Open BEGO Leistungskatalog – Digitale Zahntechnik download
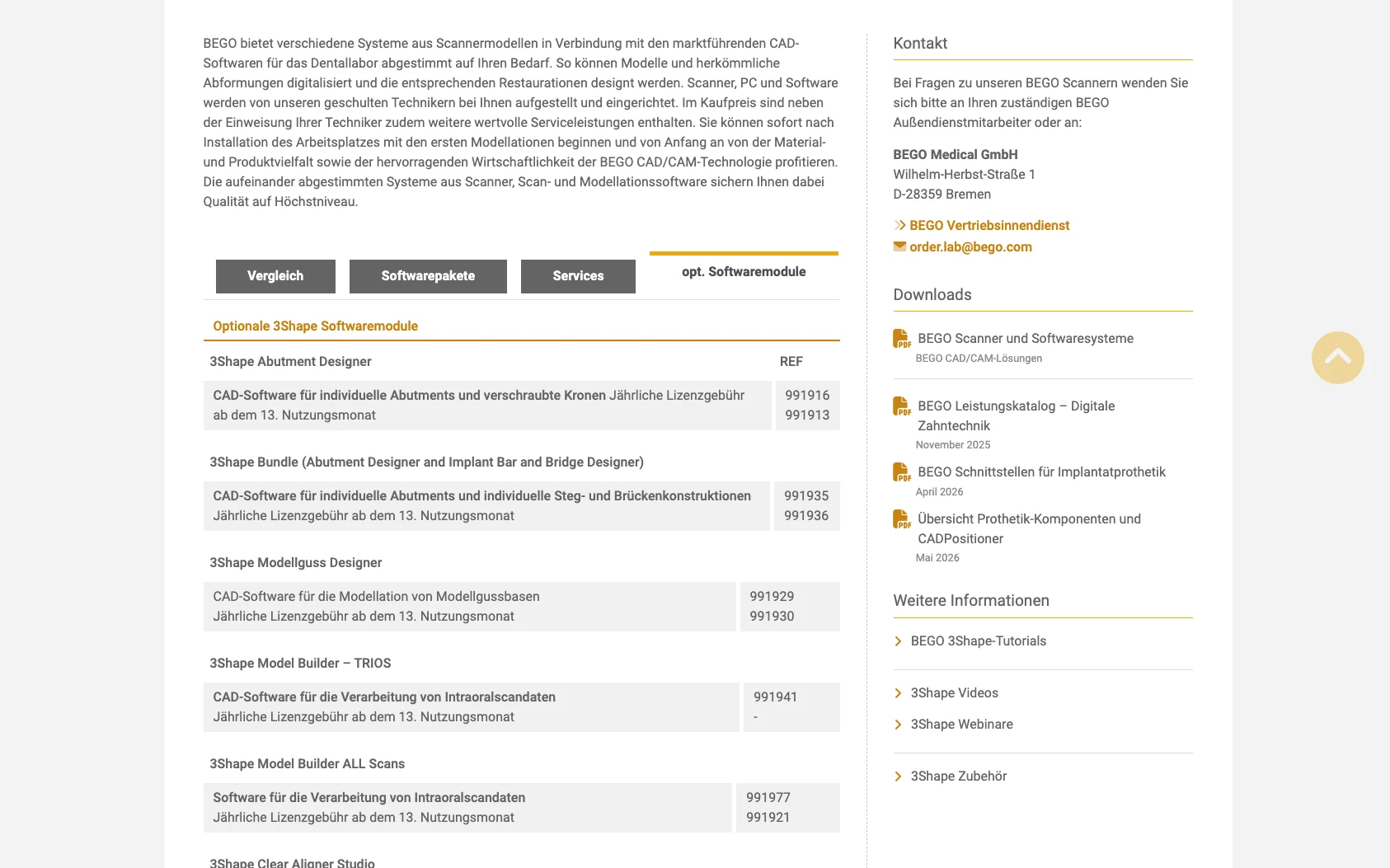The width and height of the screenshot is (1390, 868). click(x=1016, y=415)
